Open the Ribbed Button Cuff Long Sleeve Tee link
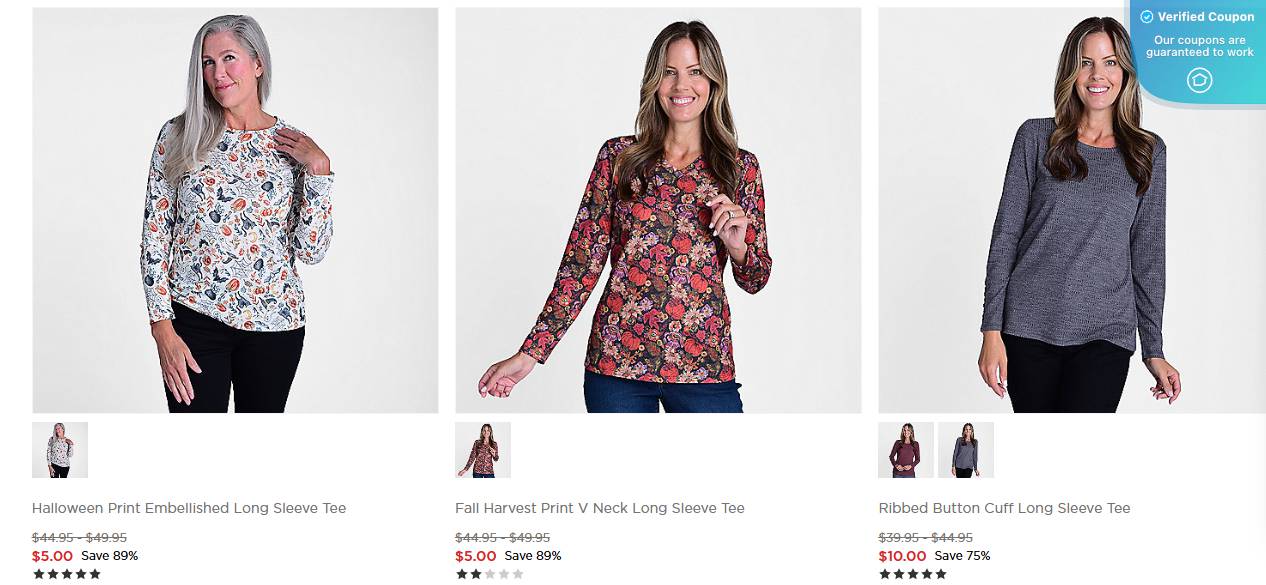This screenshot has height=585, width=1266. point(1003,508)
